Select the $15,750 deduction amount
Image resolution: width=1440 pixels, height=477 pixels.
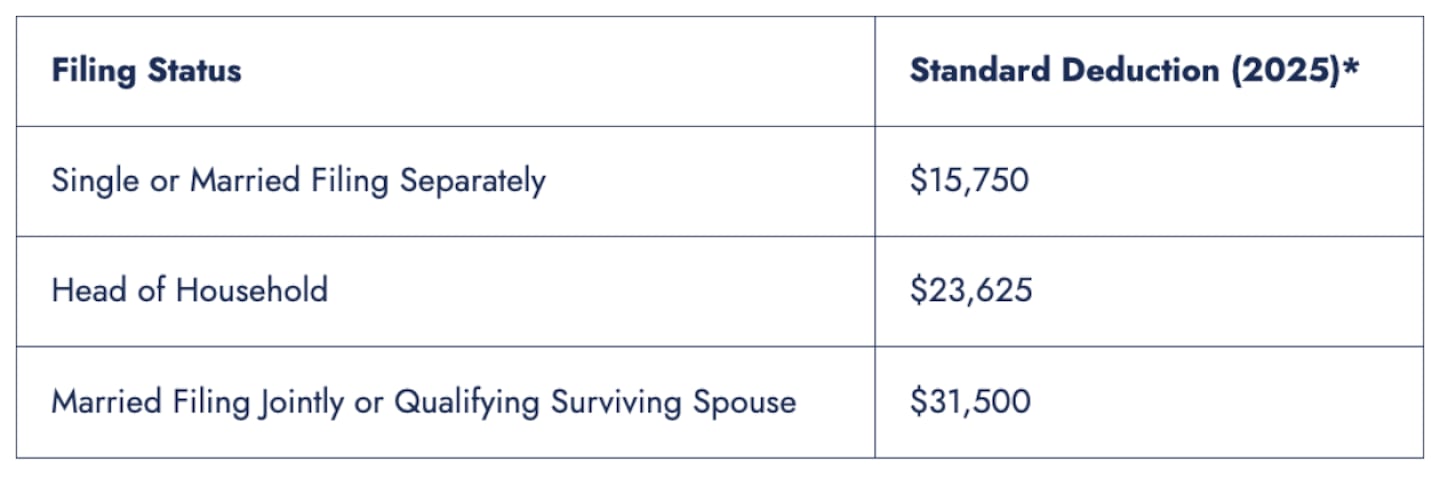pos(969,181)
